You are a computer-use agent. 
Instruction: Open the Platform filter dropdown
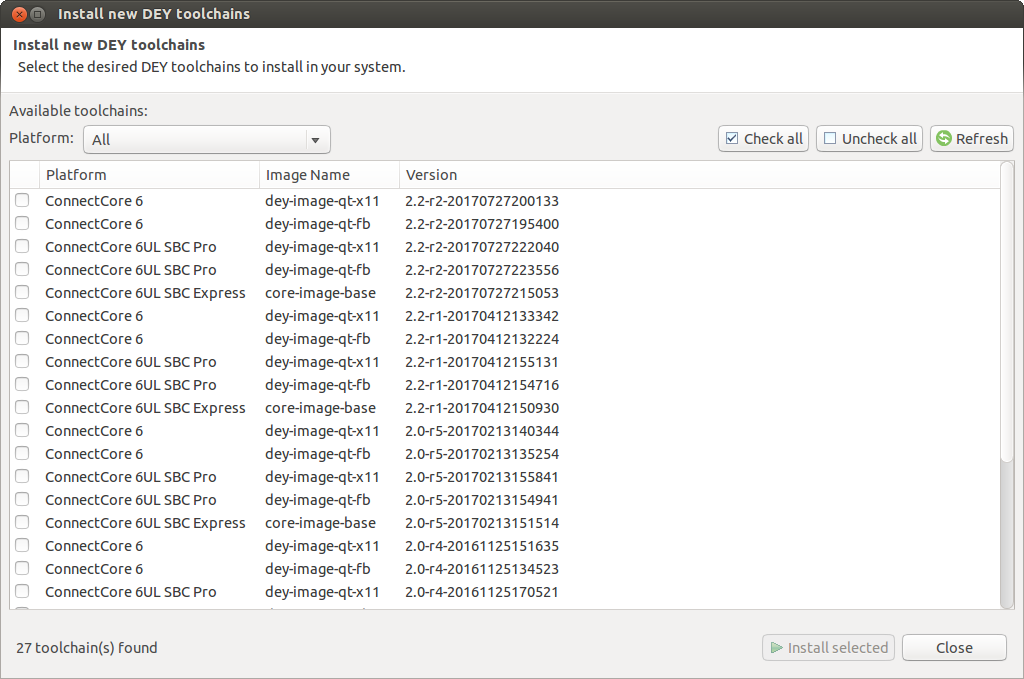click(x=206, y=140)
